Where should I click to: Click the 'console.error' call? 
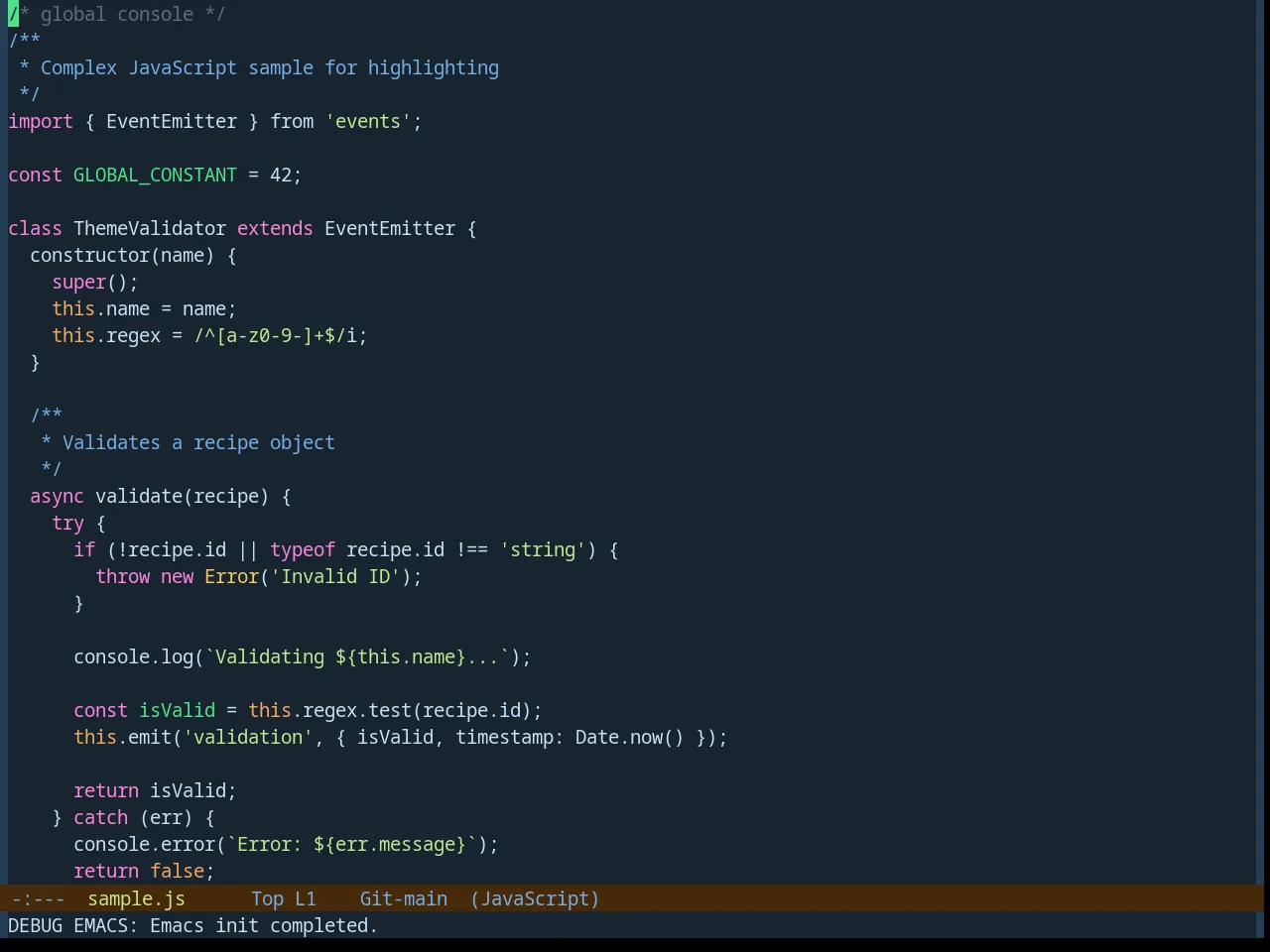[x=144, y=844]
